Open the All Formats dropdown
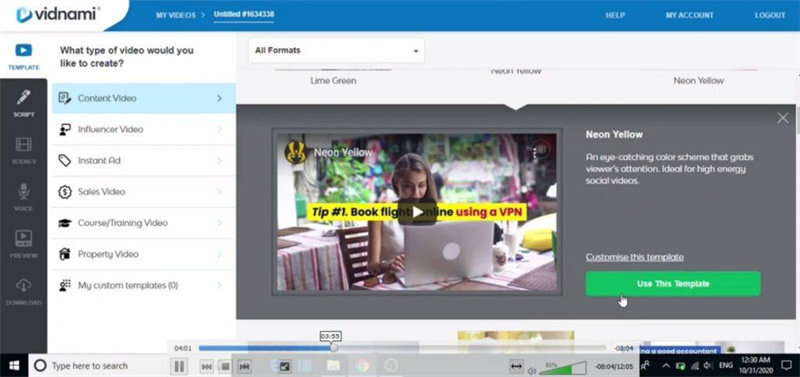The height and width of the screenshot is (377, 800). pos(336,51)
